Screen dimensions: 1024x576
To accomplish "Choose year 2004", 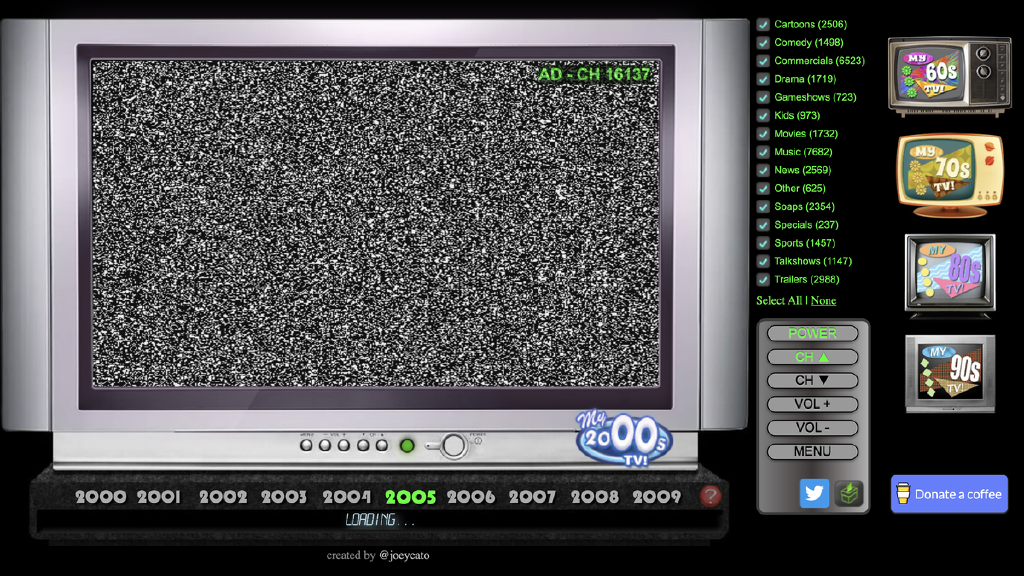I will (347, 497).
